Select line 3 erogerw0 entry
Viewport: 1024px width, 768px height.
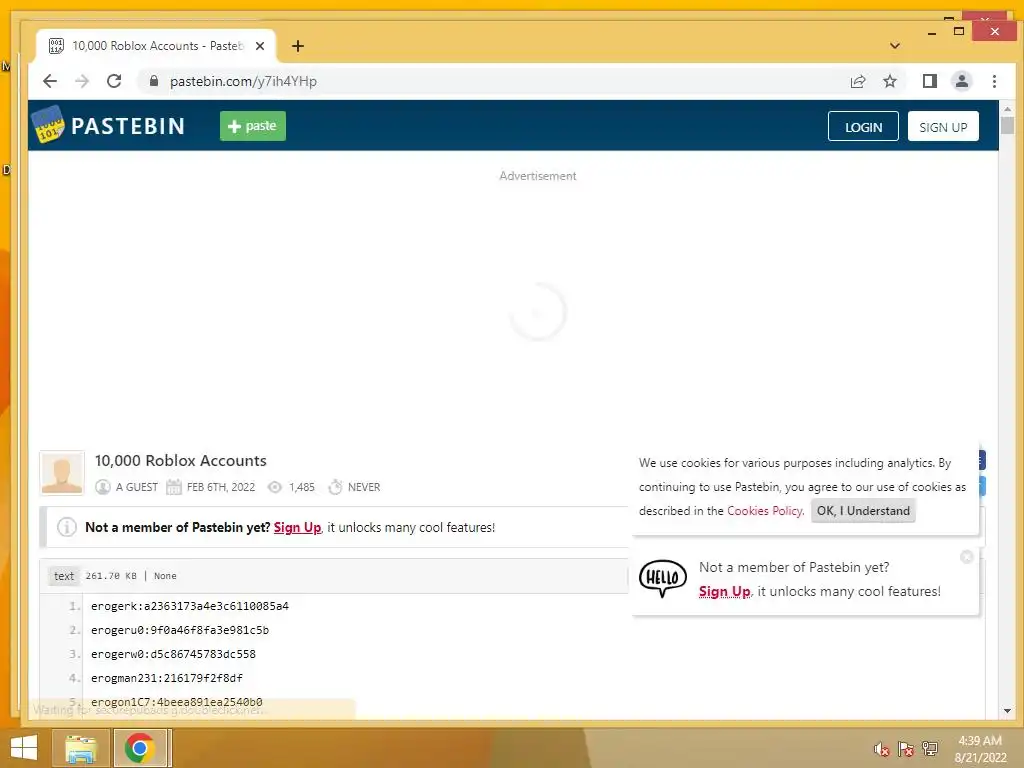point(173,654)
